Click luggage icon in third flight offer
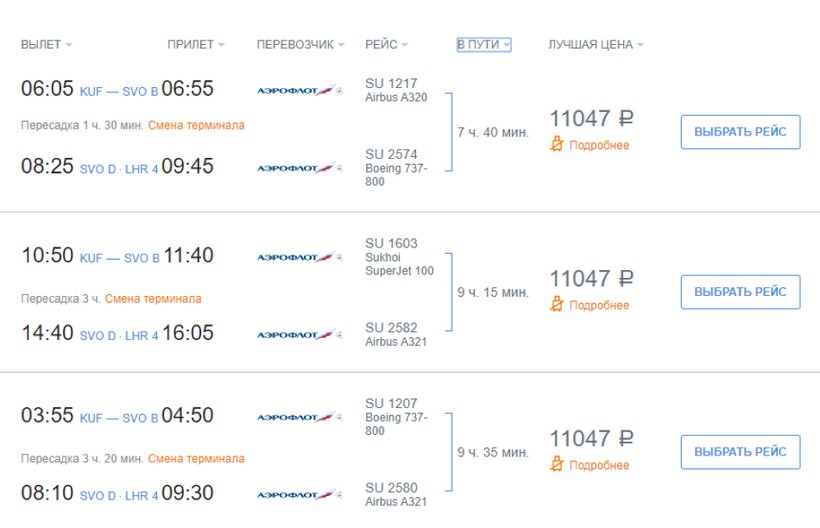Viewport: 820px width, 528px height. pos(558,465)
